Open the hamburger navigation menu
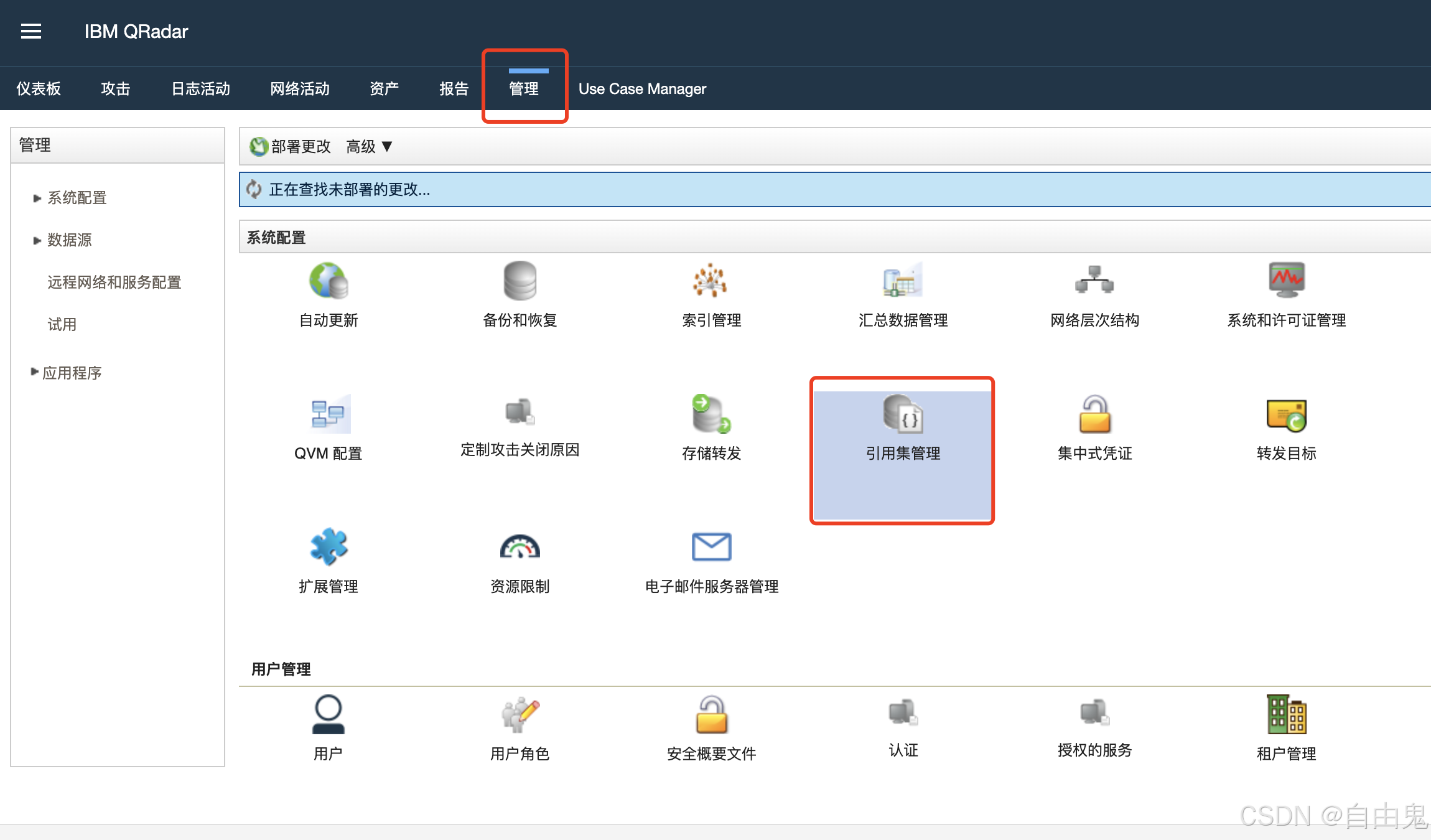This screenshot has height=840, width=1431. coord(31,31)
